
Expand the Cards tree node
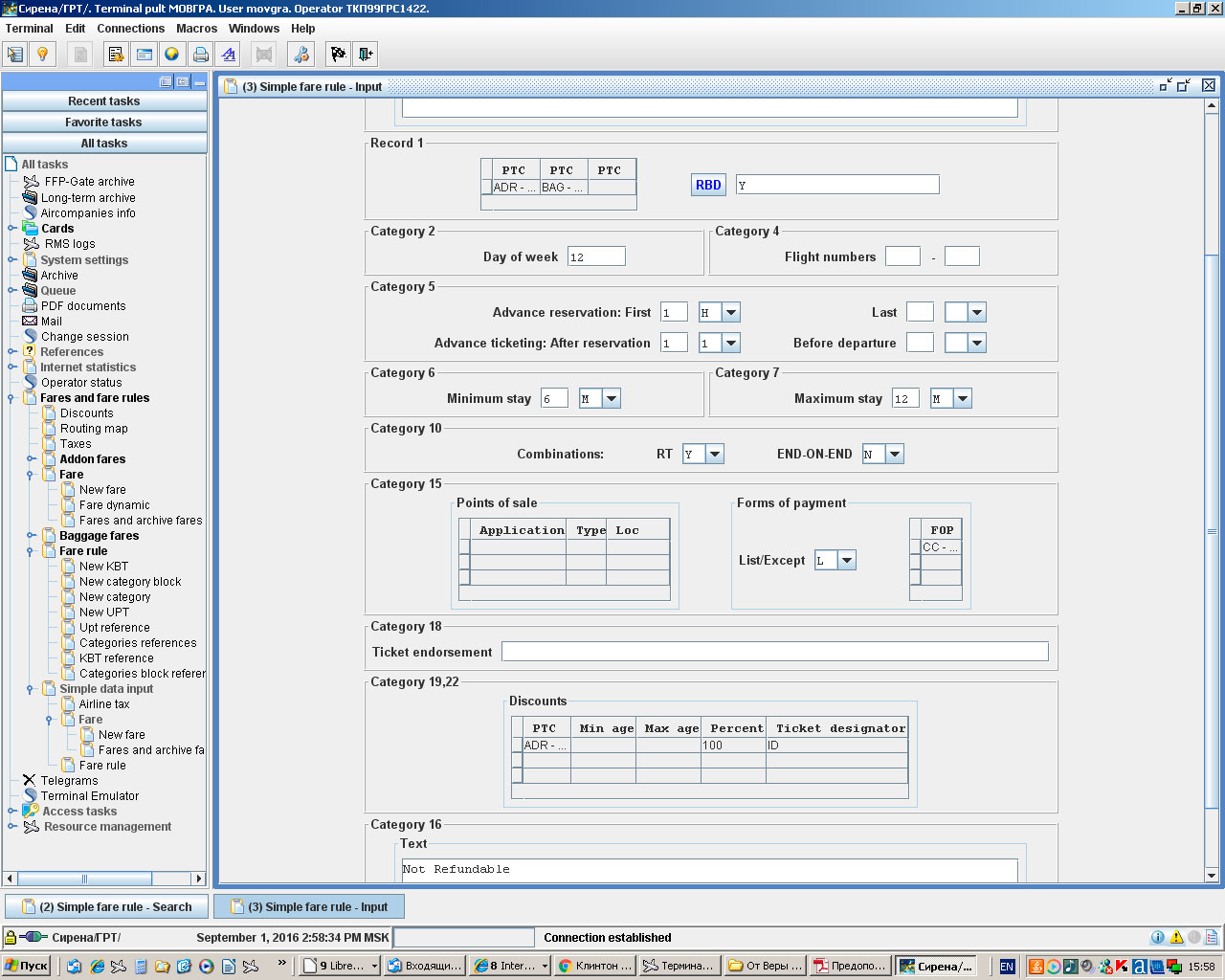12,229
